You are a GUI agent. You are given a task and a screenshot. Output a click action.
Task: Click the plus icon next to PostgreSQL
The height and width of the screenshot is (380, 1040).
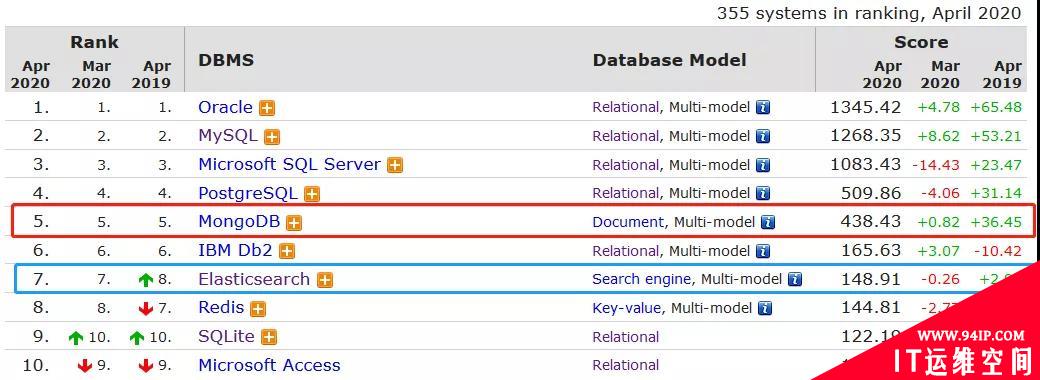click(312, 194)
